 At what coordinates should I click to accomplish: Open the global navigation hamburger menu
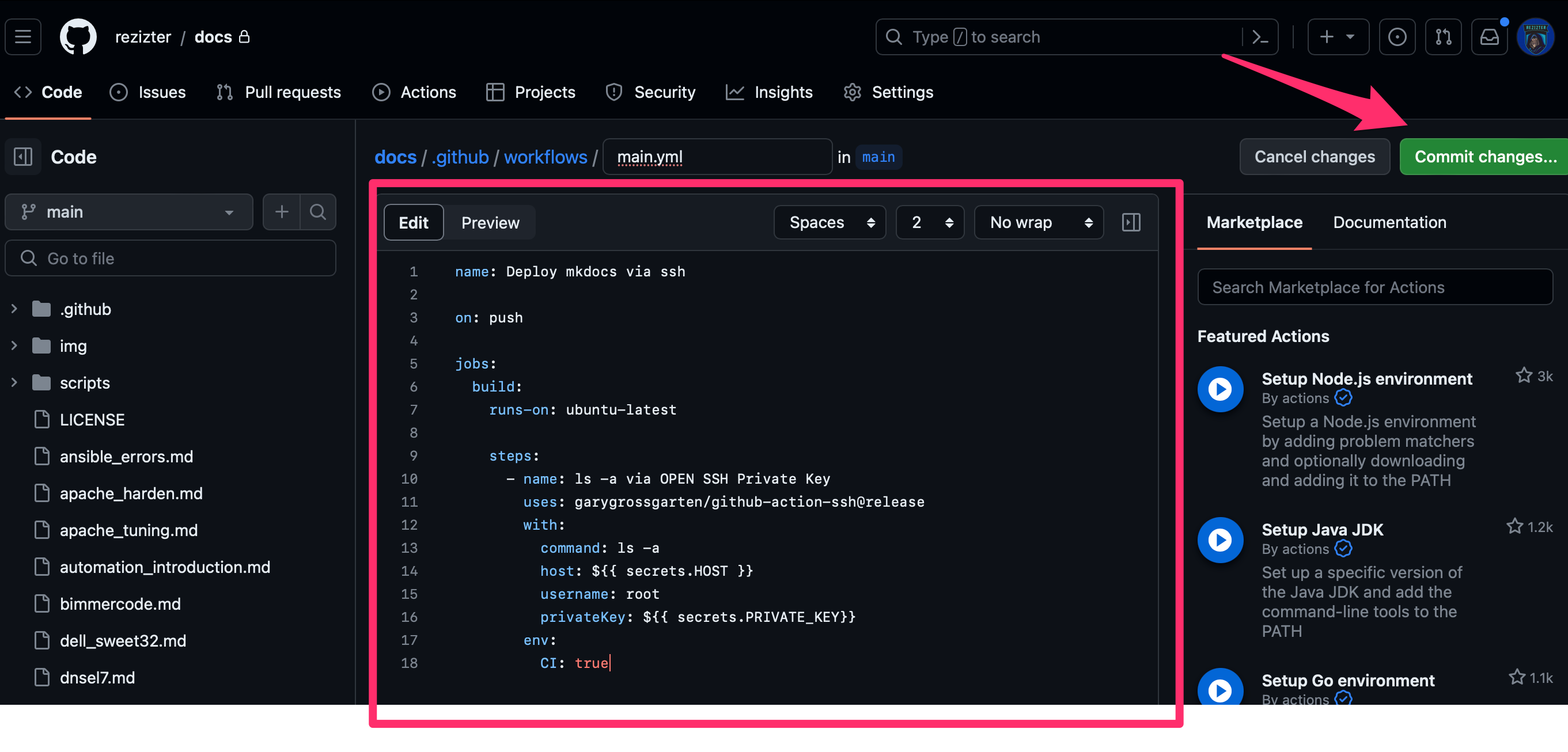coord(23,37)
